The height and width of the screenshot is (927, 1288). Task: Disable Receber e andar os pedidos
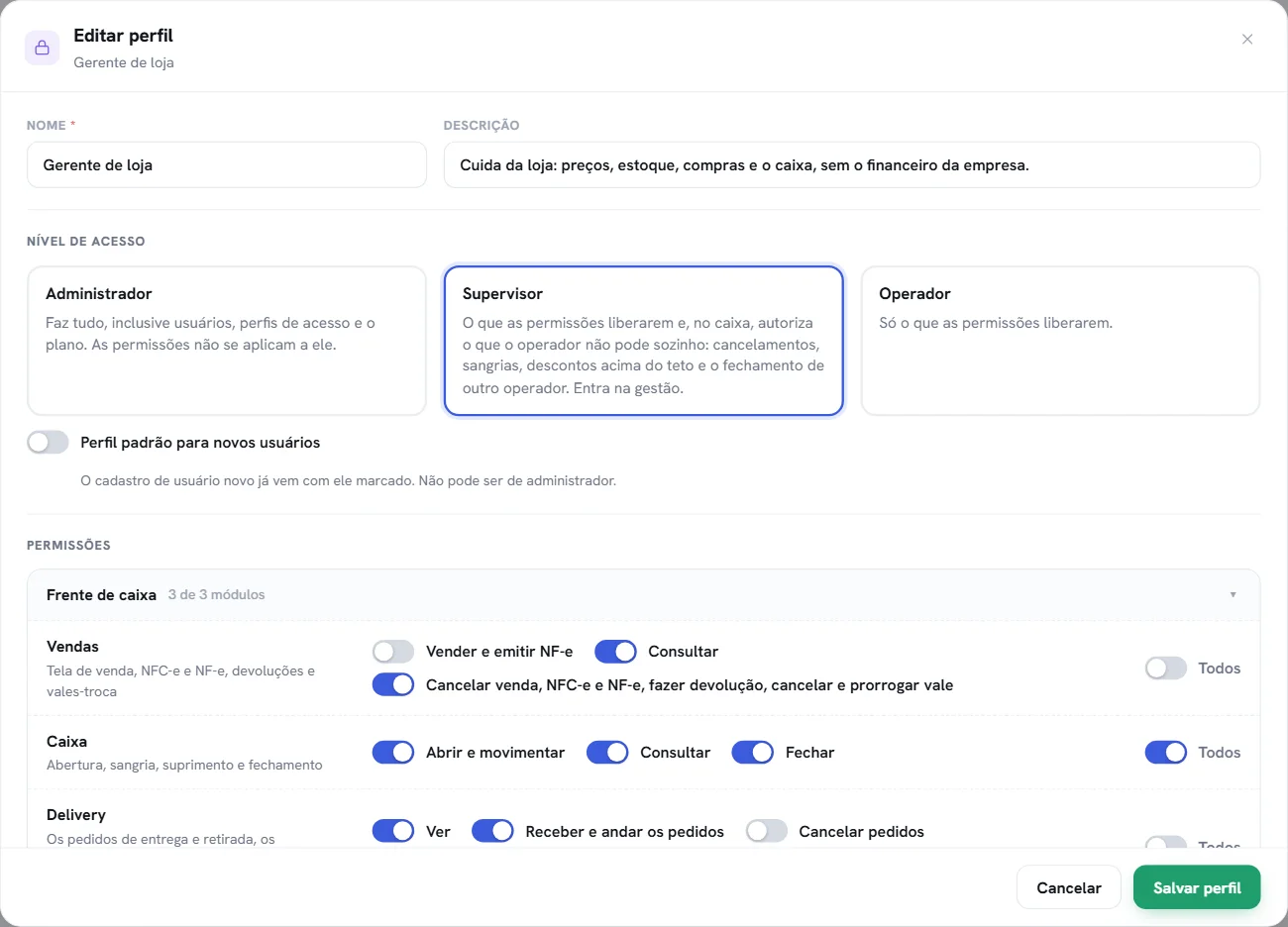[x=492, y=832]
